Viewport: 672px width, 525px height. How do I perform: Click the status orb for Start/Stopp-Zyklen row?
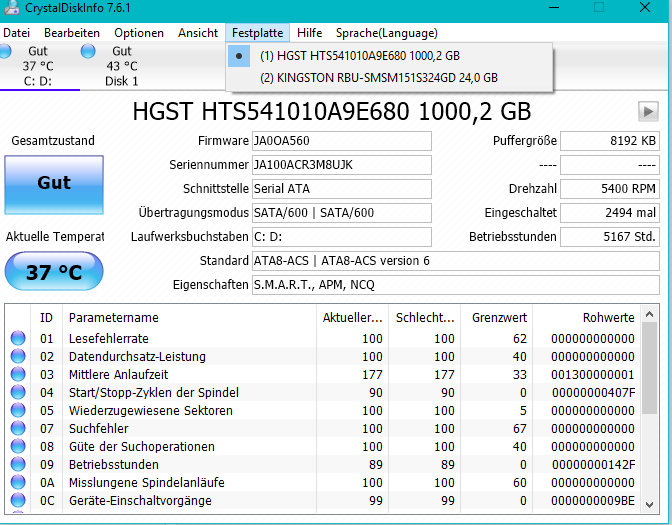pyautogui.click(x=18, y=392)
